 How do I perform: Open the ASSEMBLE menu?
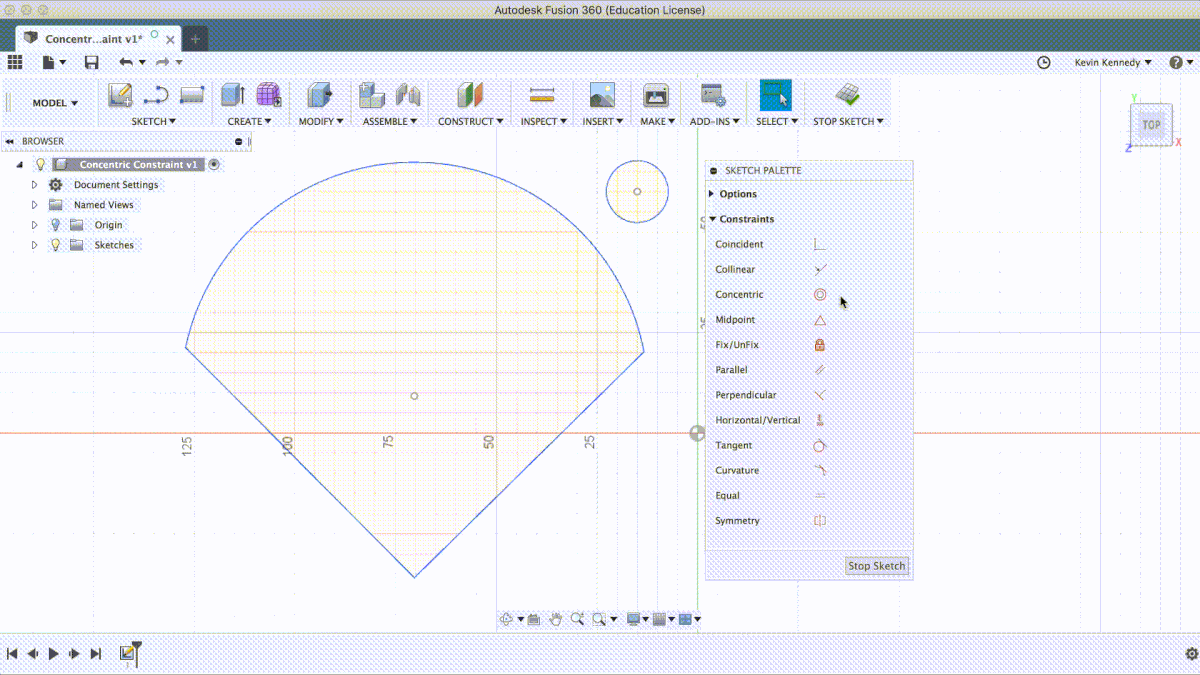391,121
